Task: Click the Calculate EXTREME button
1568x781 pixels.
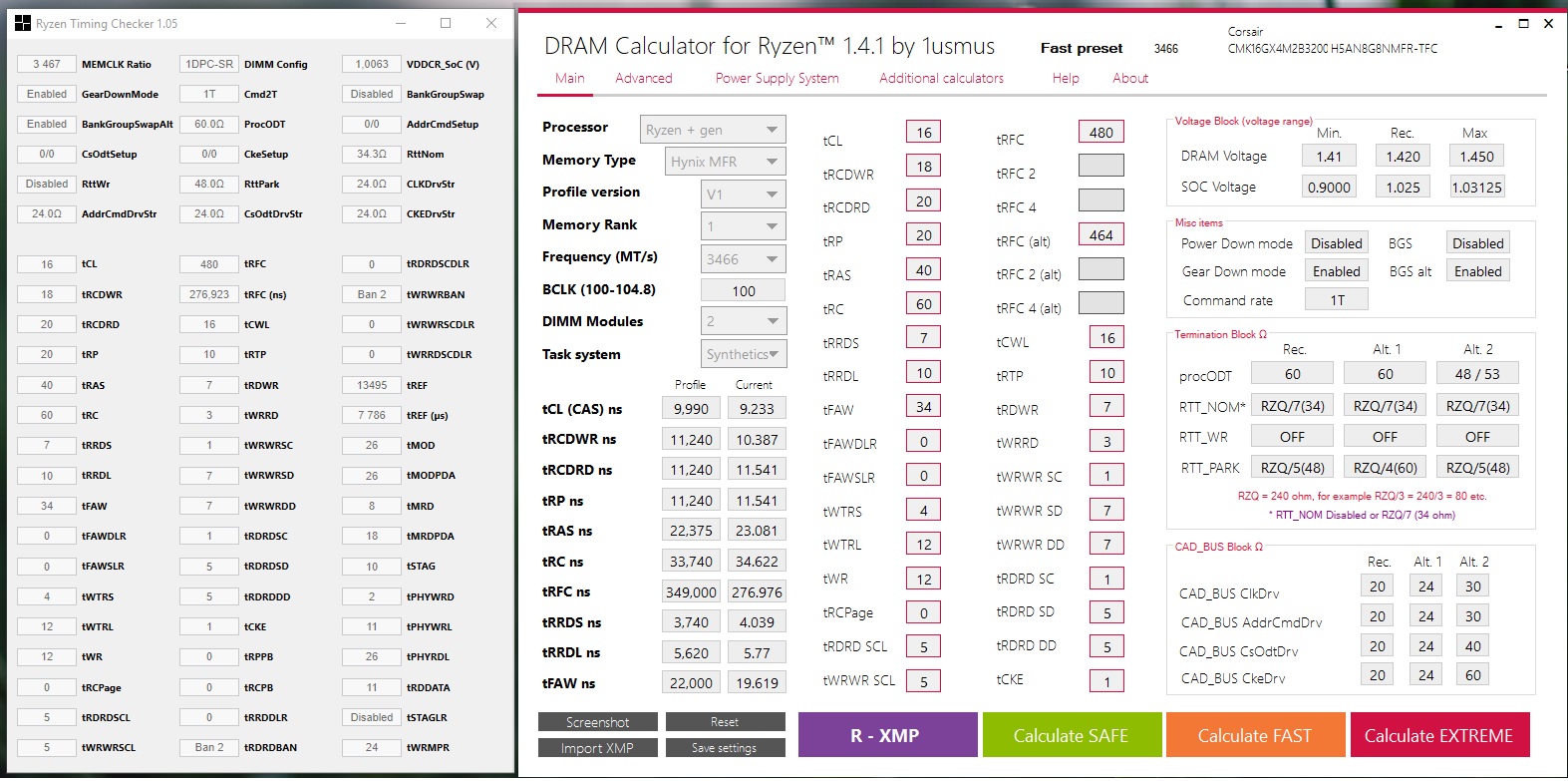Action: tap(1439, 735)
